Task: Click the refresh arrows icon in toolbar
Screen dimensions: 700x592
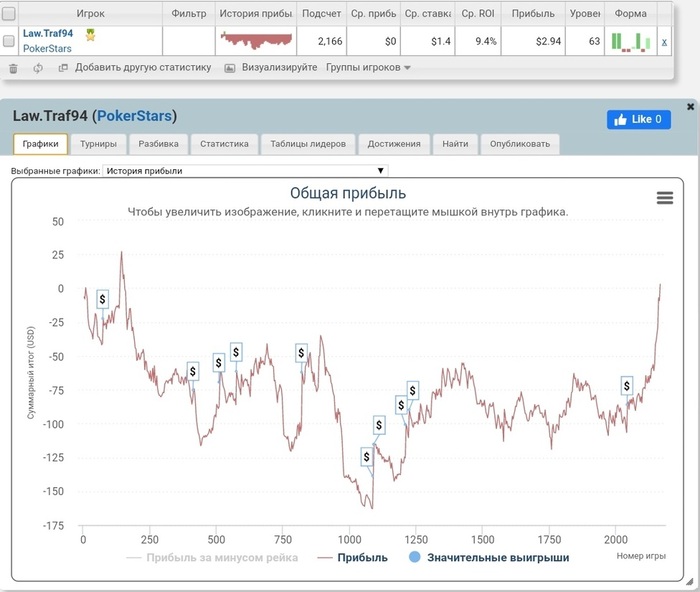Action: [38, 68]
